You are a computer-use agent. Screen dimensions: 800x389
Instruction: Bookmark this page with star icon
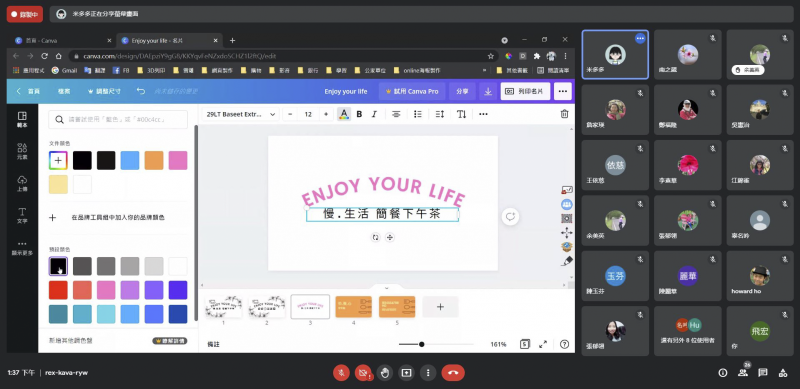[491, 56]
